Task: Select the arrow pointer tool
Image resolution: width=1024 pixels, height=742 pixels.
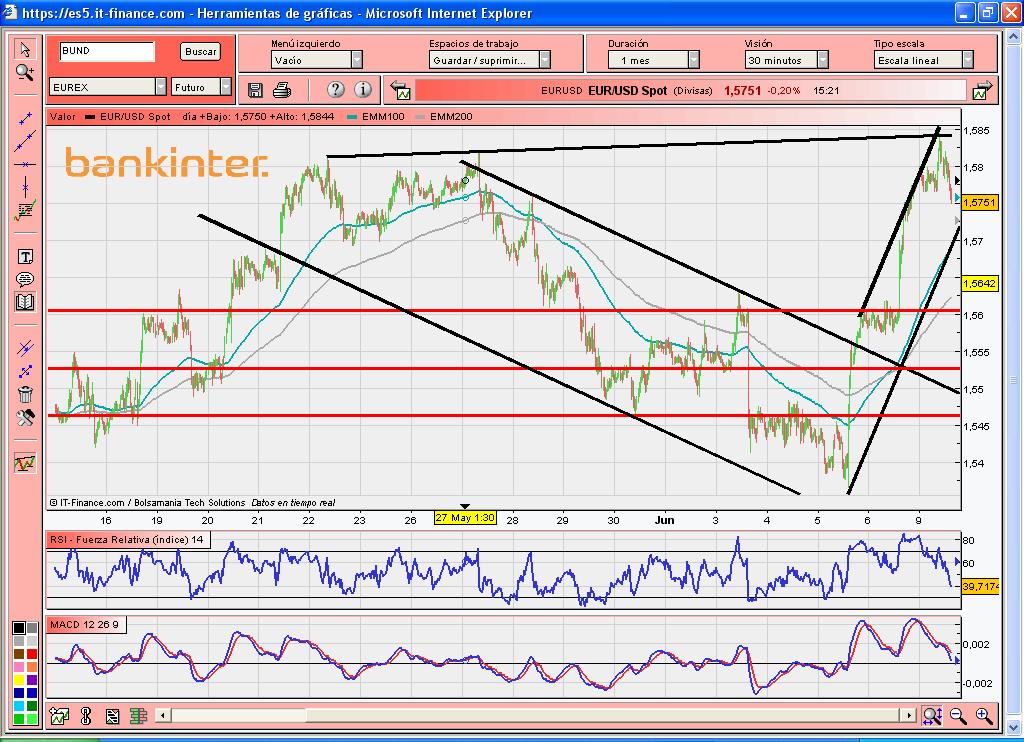Action: point(25,49)
